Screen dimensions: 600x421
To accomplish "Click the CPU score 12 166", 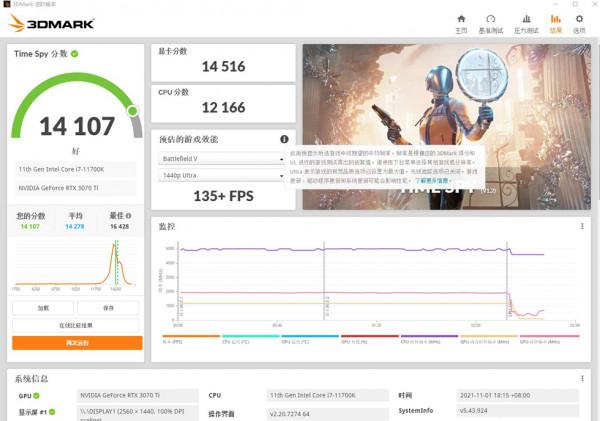I will pos(223,108).
